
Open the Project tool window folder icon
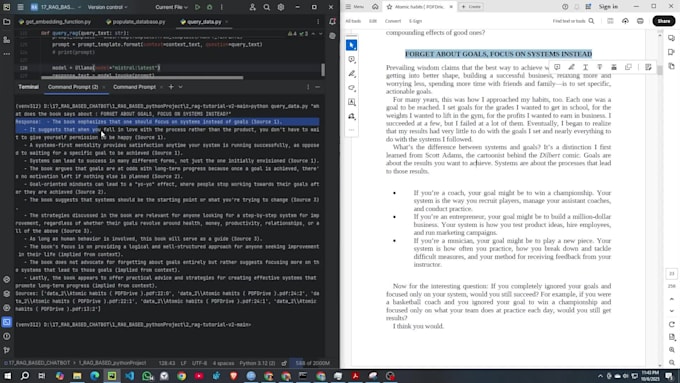(x=7, y=22)
